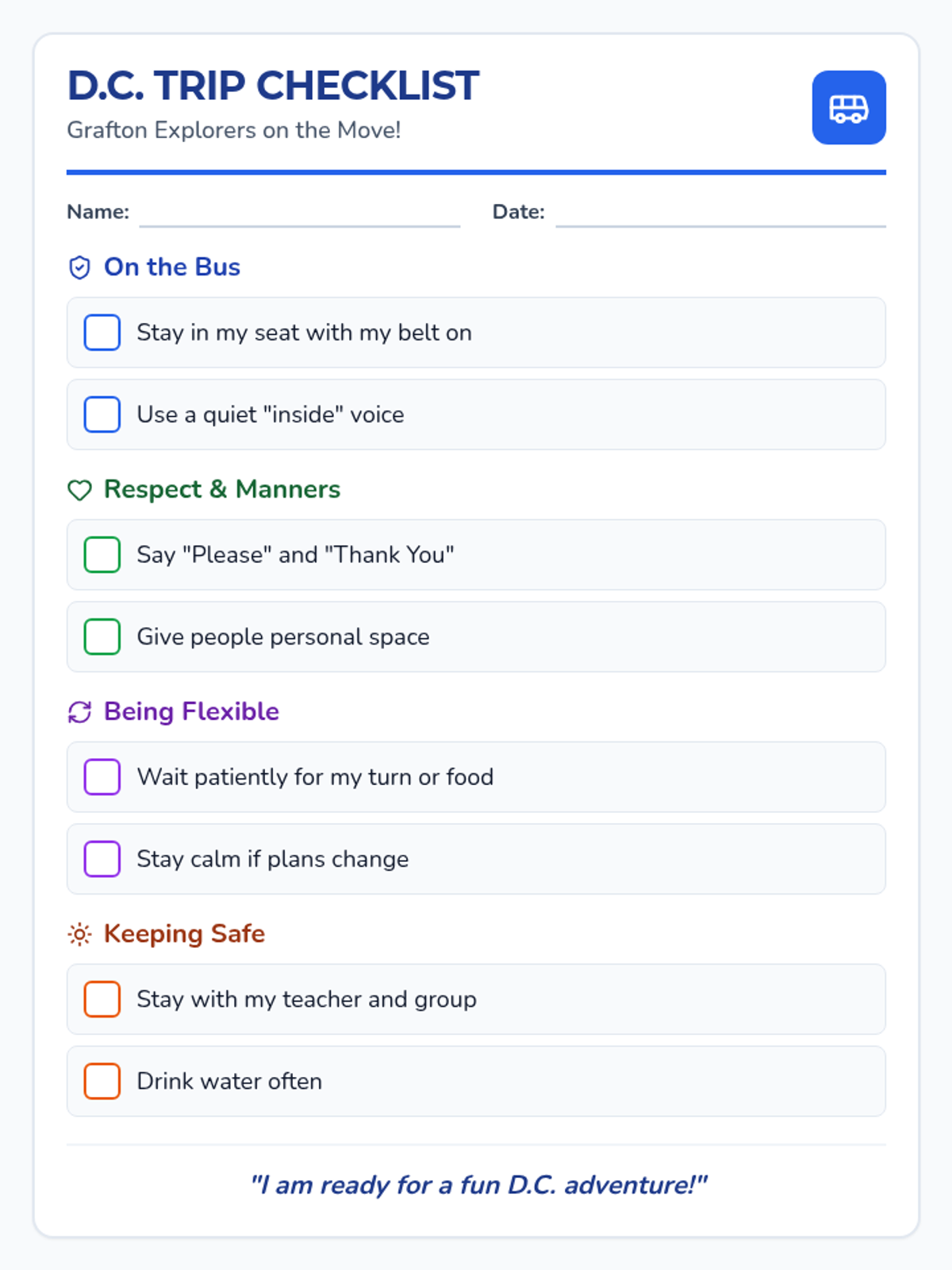Click the Name input line
This screenshot has height=1270, width=952.
(x=299, y=214)
